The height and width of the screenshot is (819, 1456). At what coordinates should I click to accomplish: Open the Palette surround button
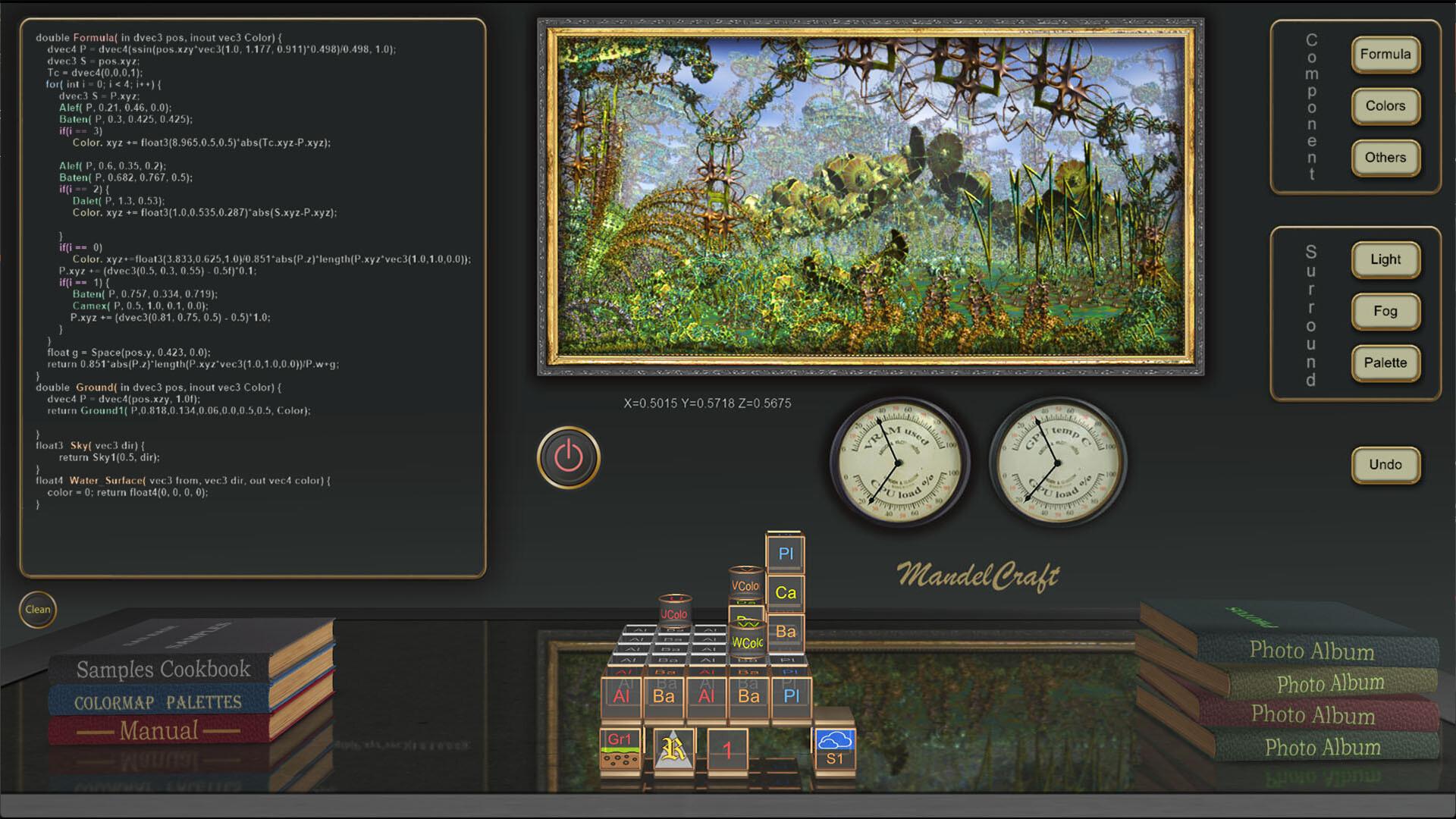[1385, 363]
